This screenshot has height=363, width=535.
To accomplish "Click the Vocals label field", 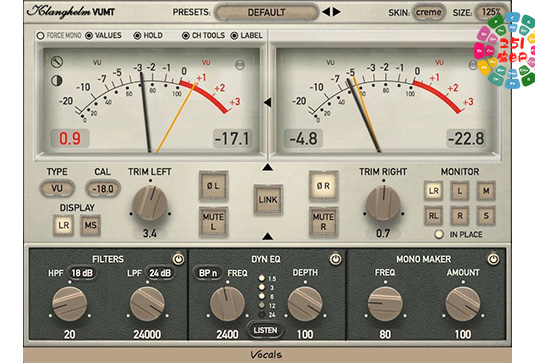I will pos(267,355).
